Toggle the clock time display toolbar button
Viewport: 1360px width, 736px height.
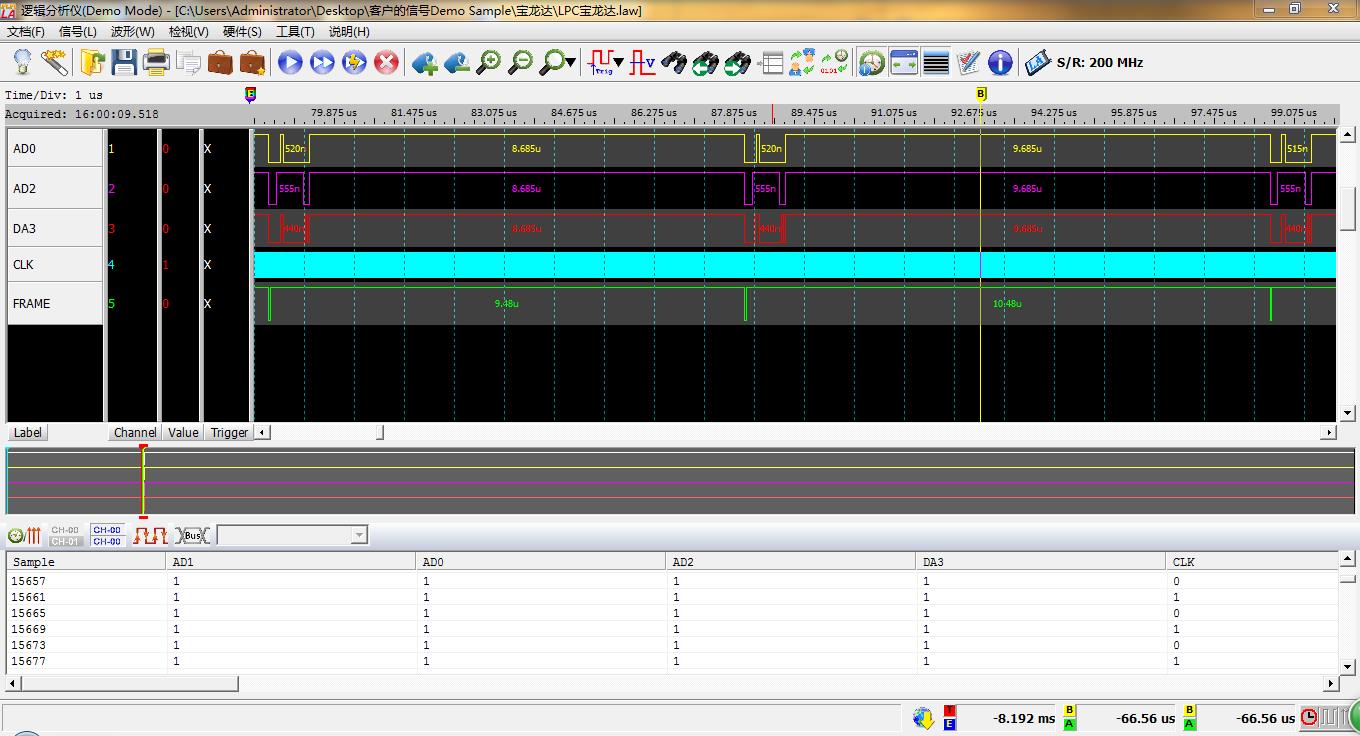click(x=871, y=63)
